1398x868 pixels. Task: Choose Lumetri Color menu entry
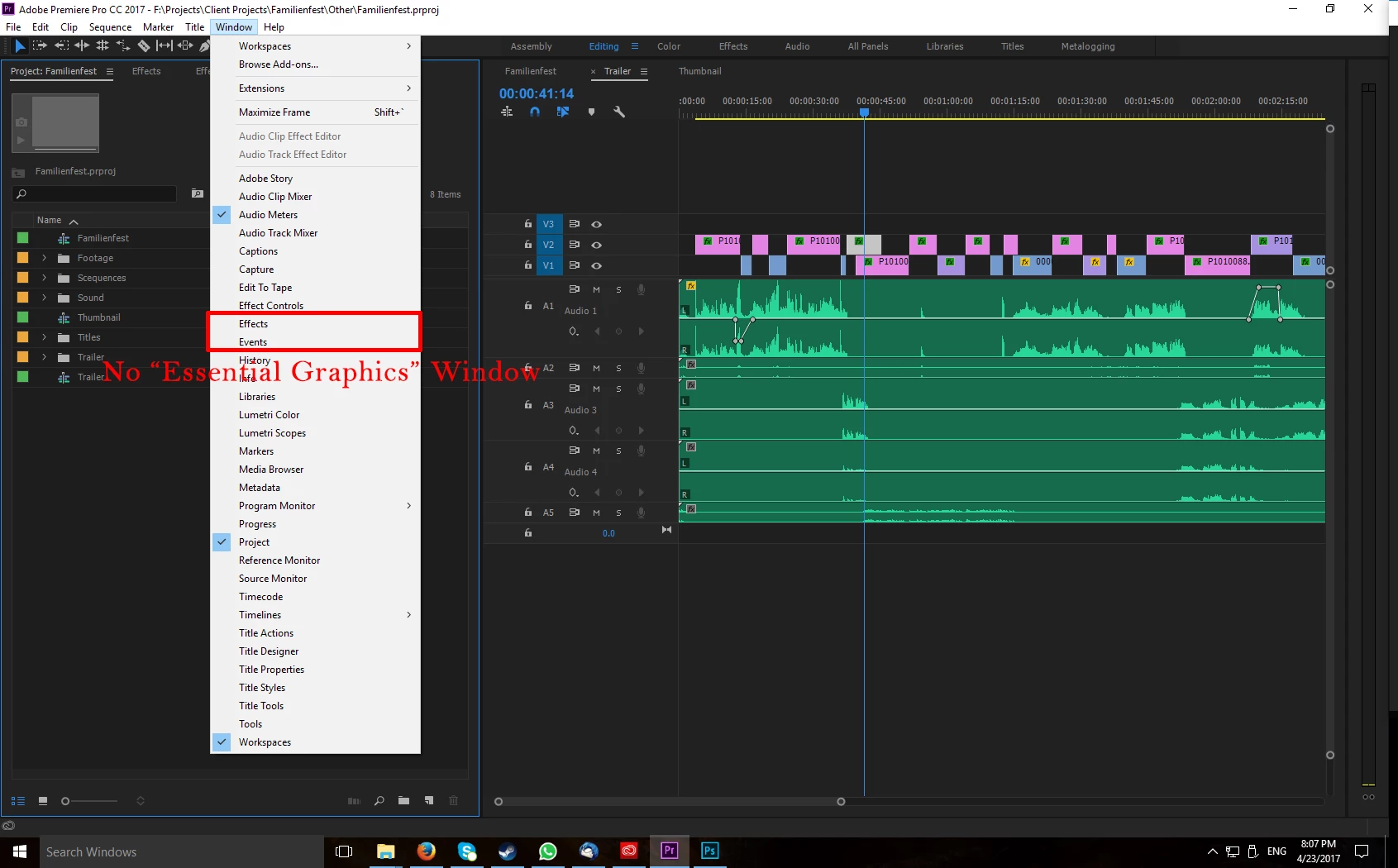coord(316,415)
